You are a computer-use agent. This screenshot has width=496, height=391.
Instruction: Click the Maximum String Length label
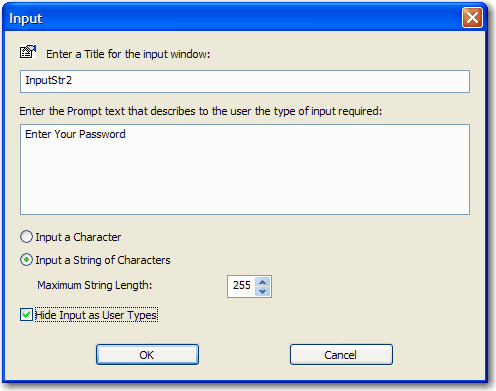[95, 285]
